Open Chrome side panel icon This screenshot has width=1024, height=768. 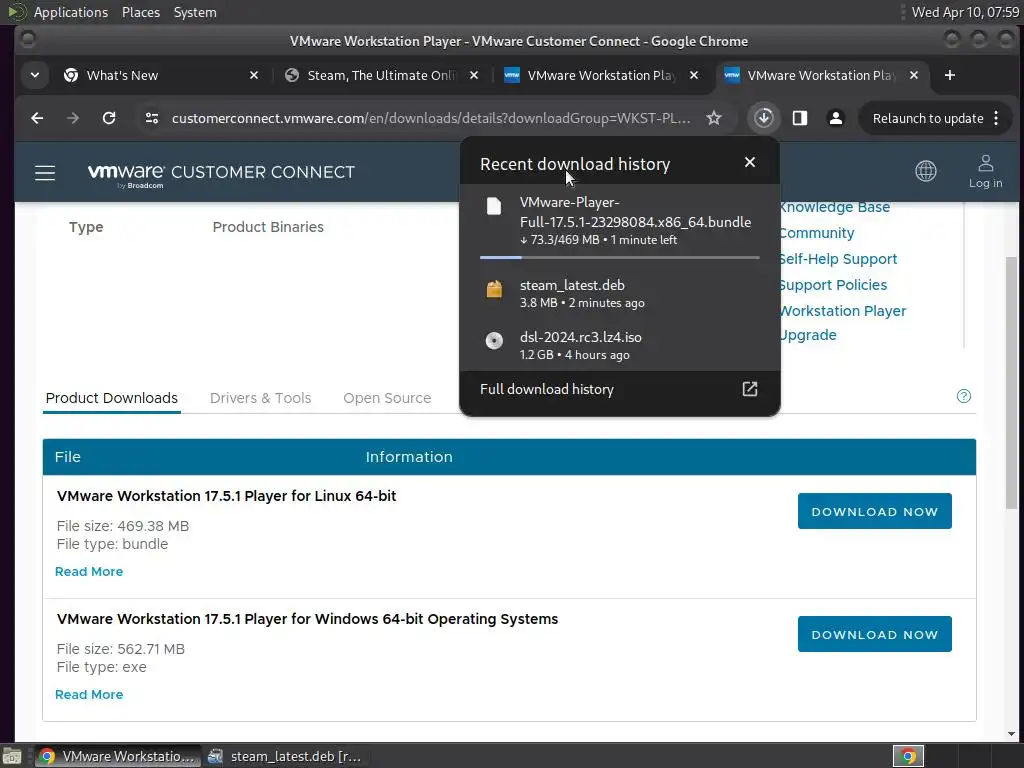coord(800,118)
